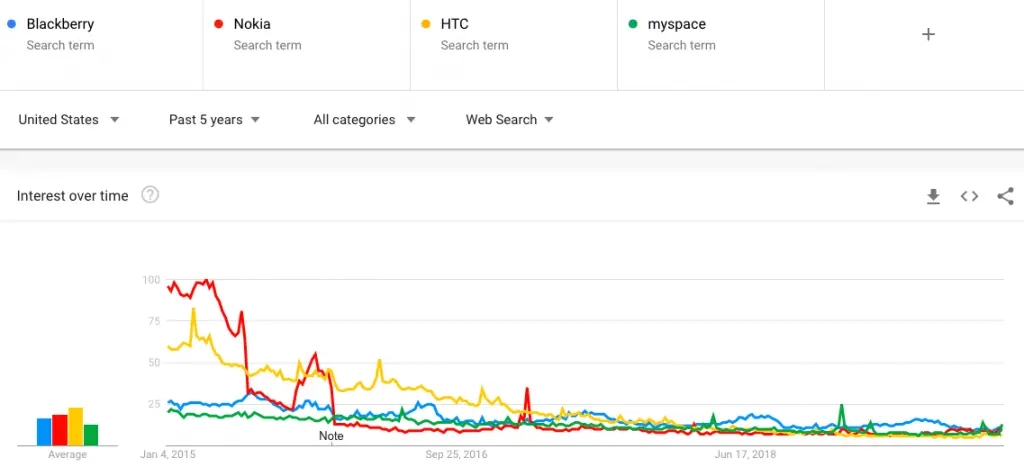1024x476 pixels.
Task: Open the All categories dropdown
Action: (x=364, y=119)
